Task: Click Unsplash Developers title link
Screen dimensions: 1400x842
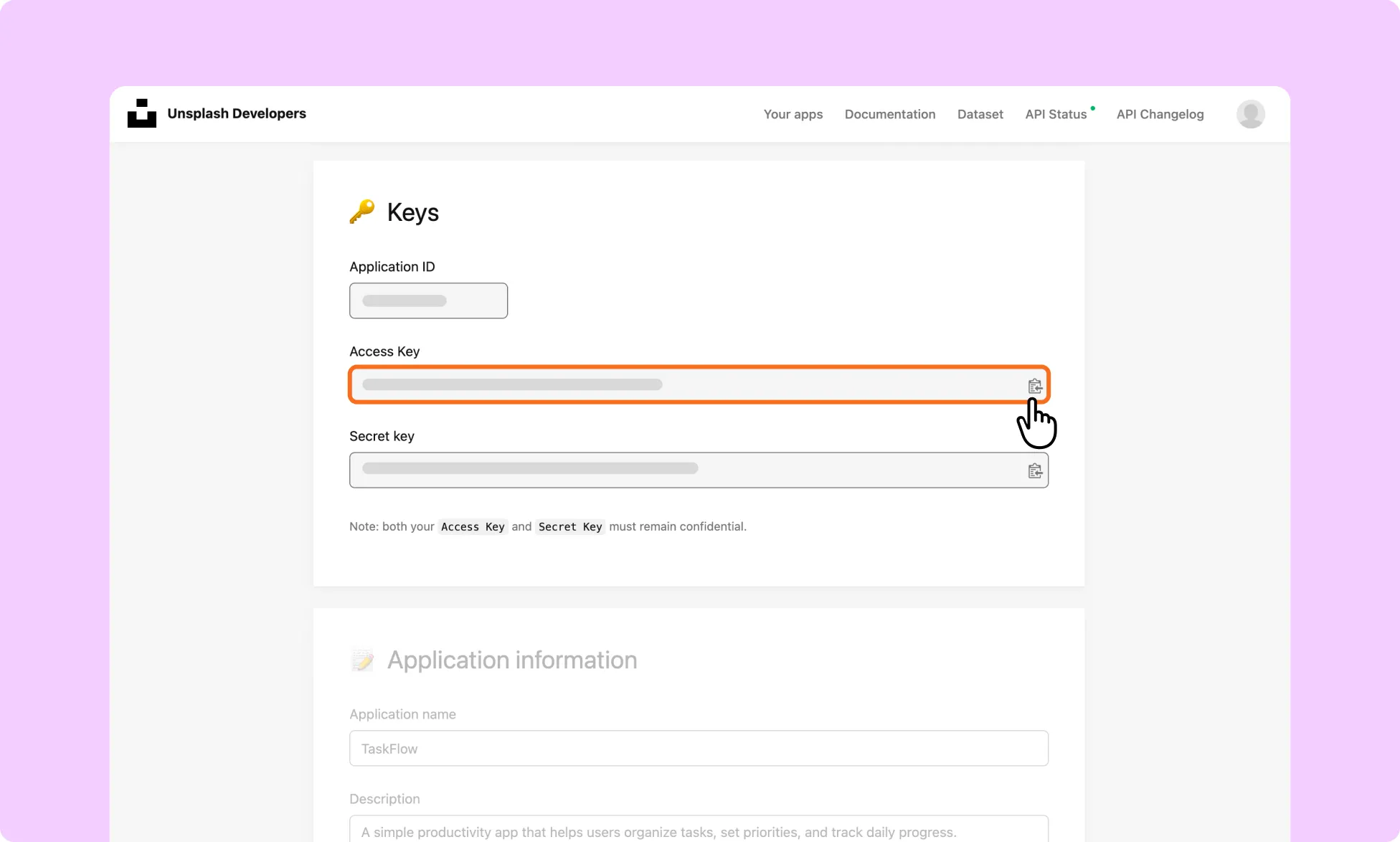Action: (x=237, y=113)
